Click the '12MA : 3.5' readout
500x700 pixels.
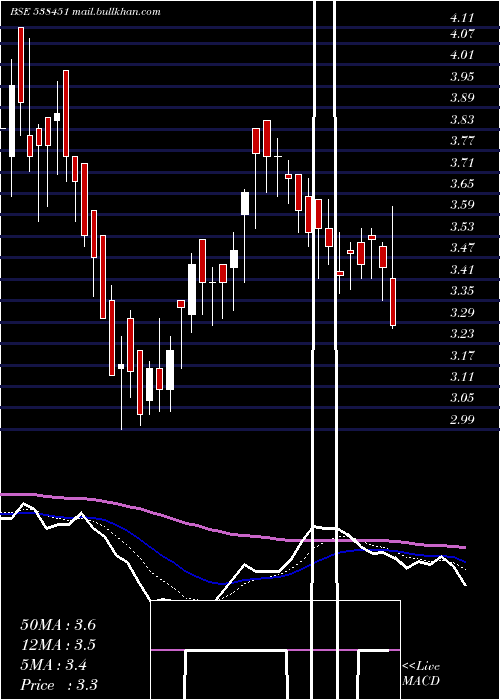[x=58, y=645]
